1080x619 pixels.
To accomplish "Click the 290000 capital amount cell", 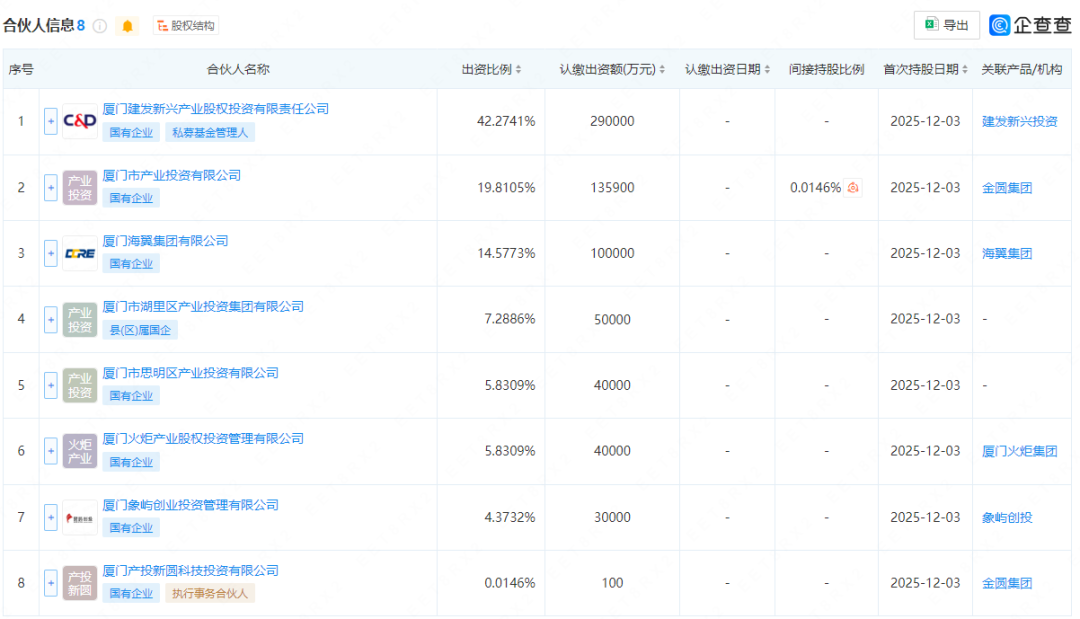I will click(612, 121).
